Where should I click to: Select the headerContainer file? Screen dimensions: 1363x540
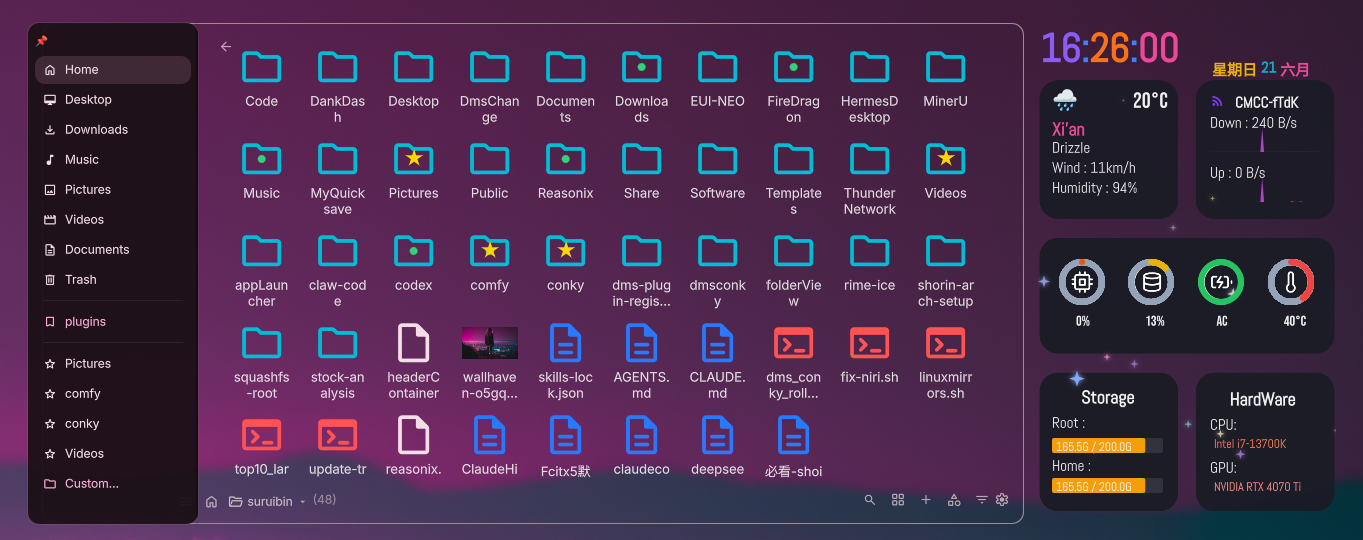click(x=414, y=362)
